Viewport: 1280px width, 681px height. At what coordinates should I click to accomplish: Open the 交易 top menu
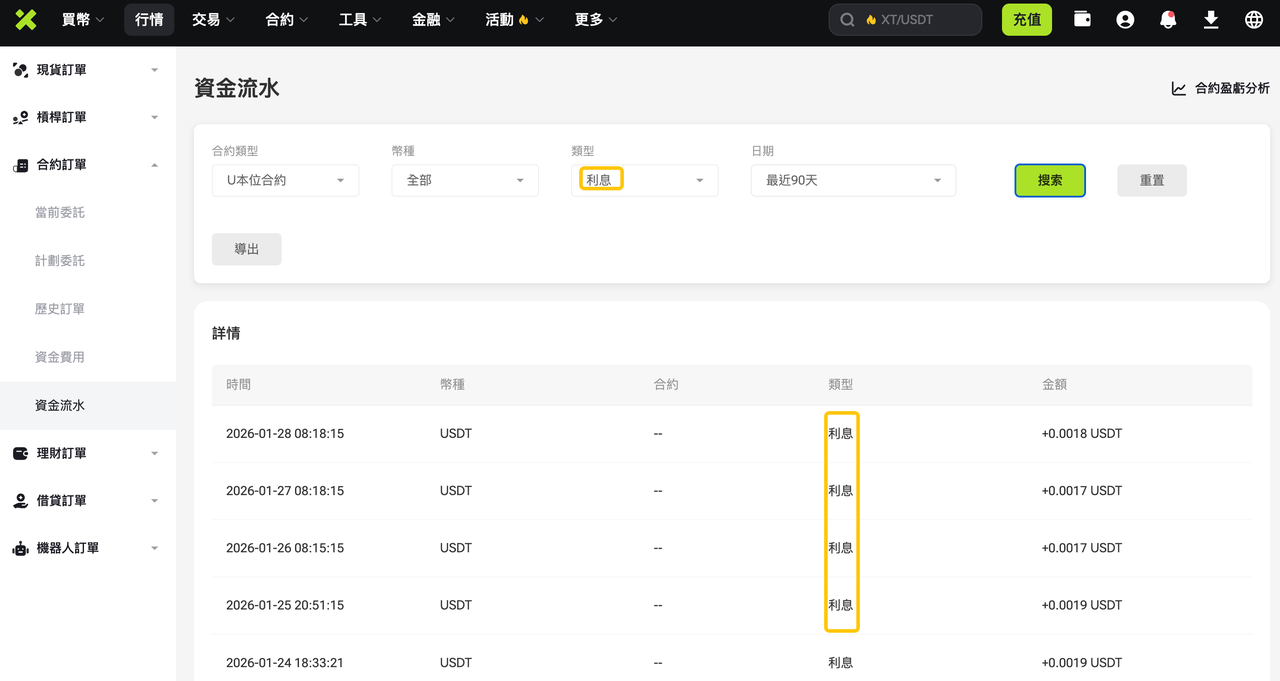point(213,19)
